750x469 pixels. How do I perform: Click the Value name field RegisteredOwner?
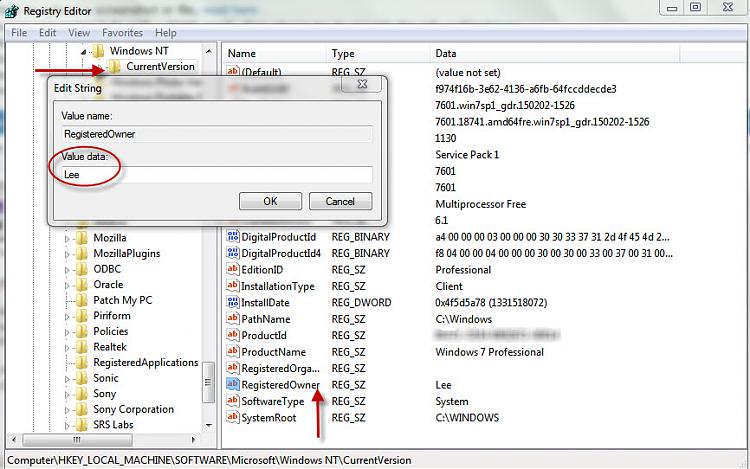(x=217, y=134)
